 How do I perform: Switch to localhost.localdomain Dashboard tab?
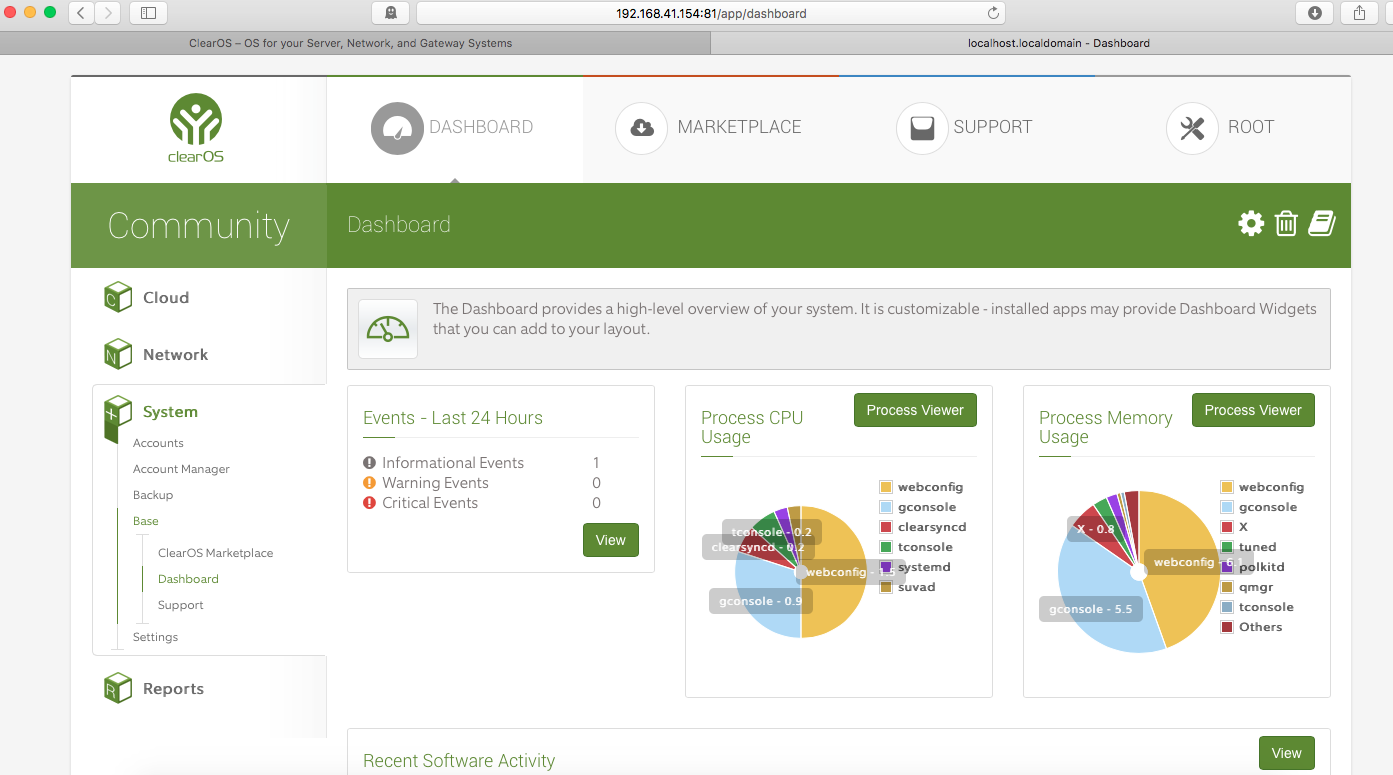[x=1052, y=43]
